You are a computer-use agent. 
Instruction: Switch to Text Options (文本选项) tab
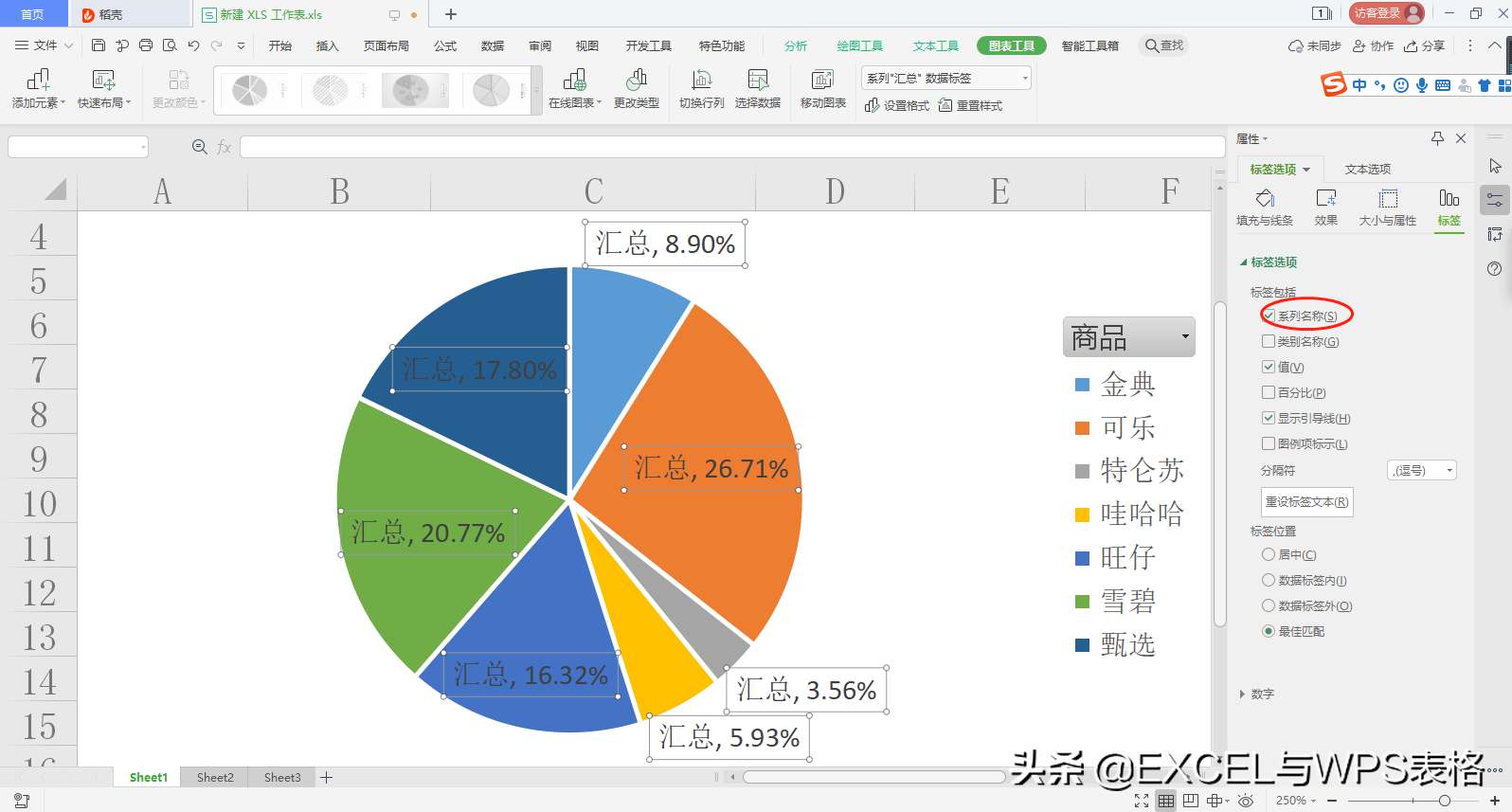click(x=1368, y=169)
